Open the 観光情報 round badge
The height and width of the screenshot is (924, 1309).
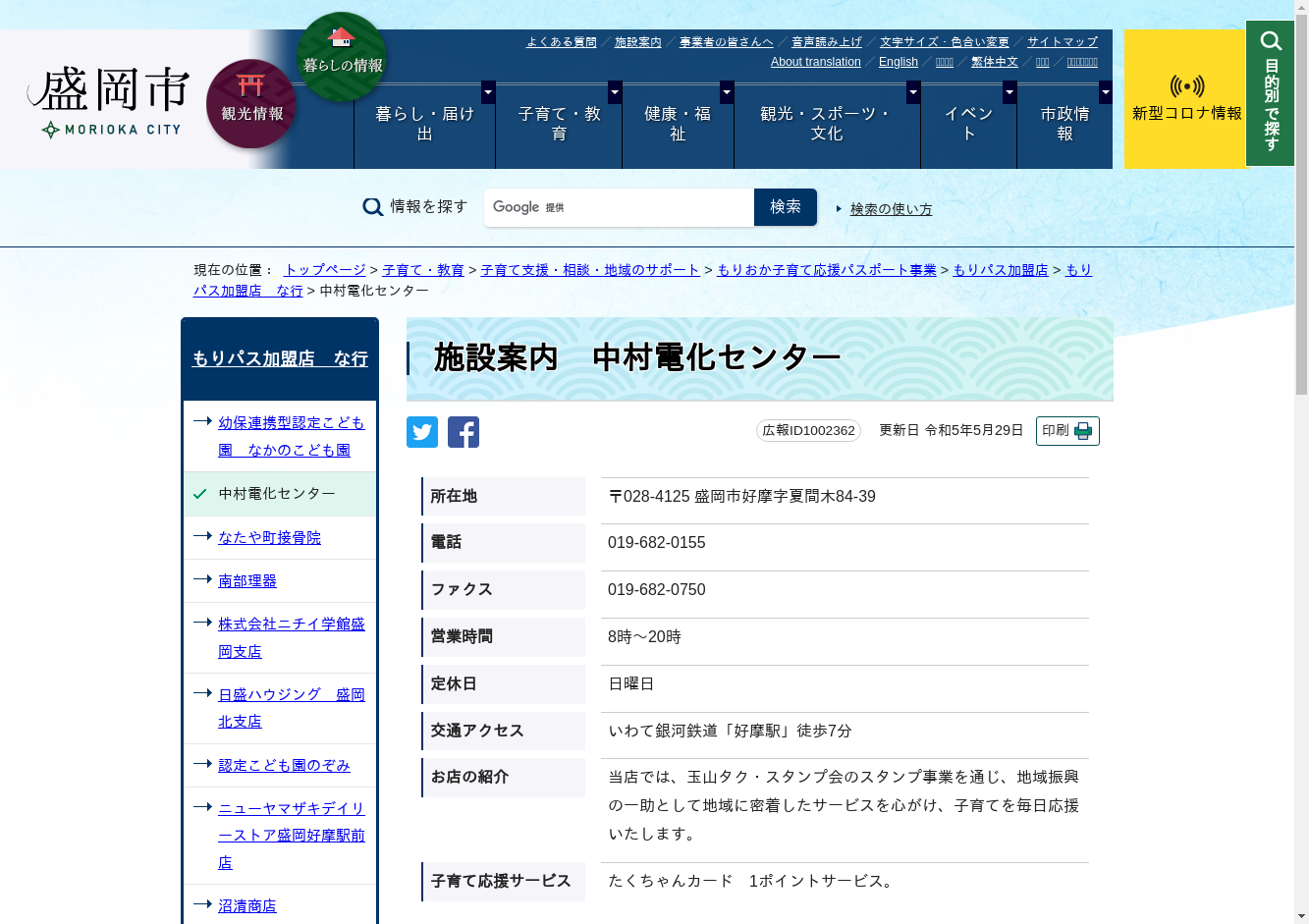coord(251,103)
